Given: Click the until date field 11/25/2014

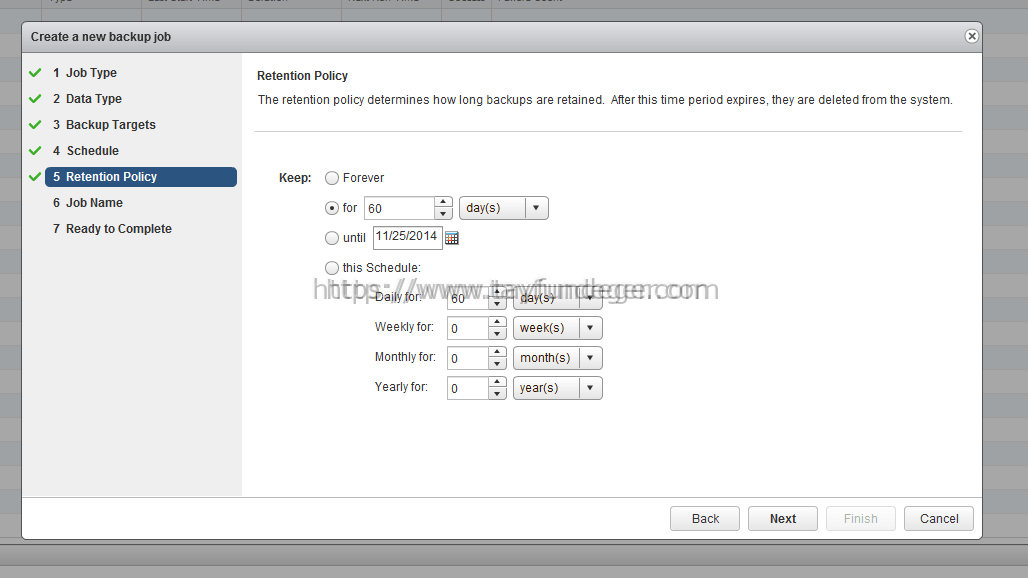Looking at the screenshot, I should pos(408,237).
